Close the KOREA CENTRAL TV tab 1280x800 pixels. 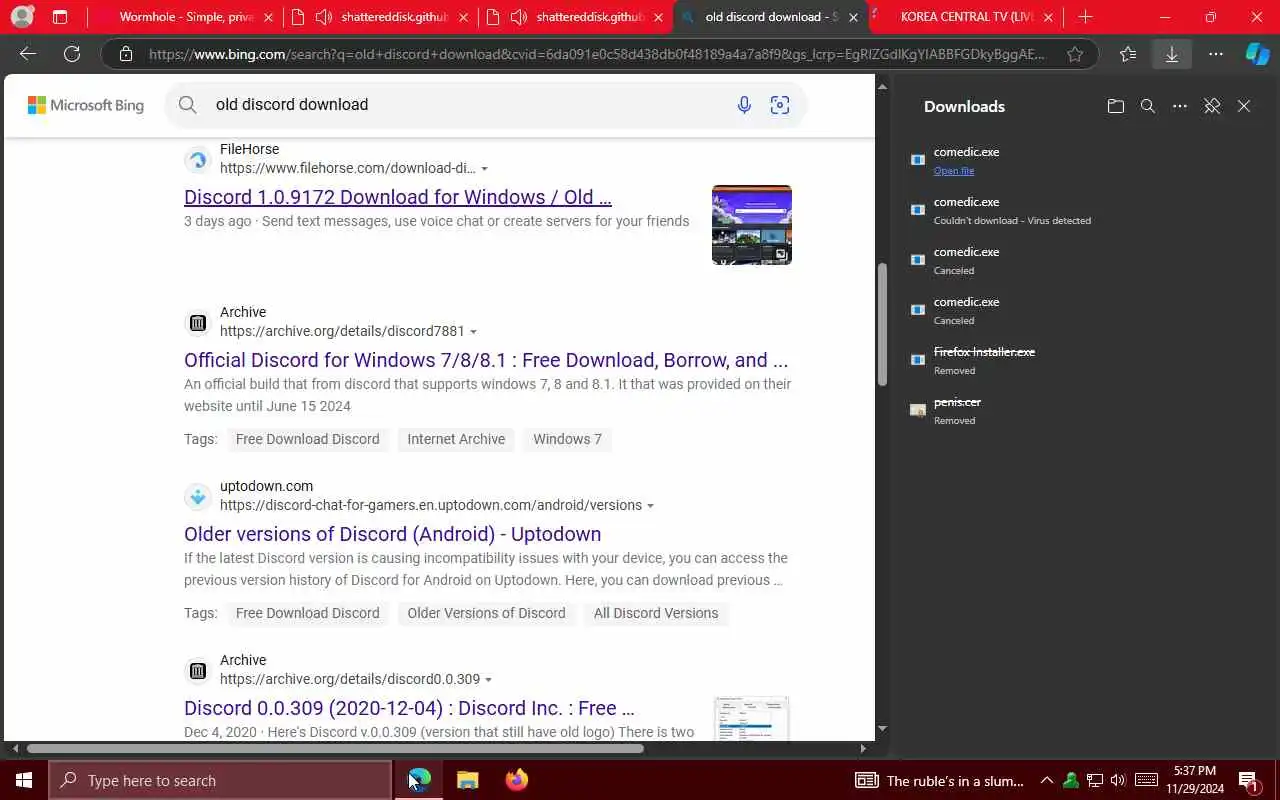[x=1049, y=17]
